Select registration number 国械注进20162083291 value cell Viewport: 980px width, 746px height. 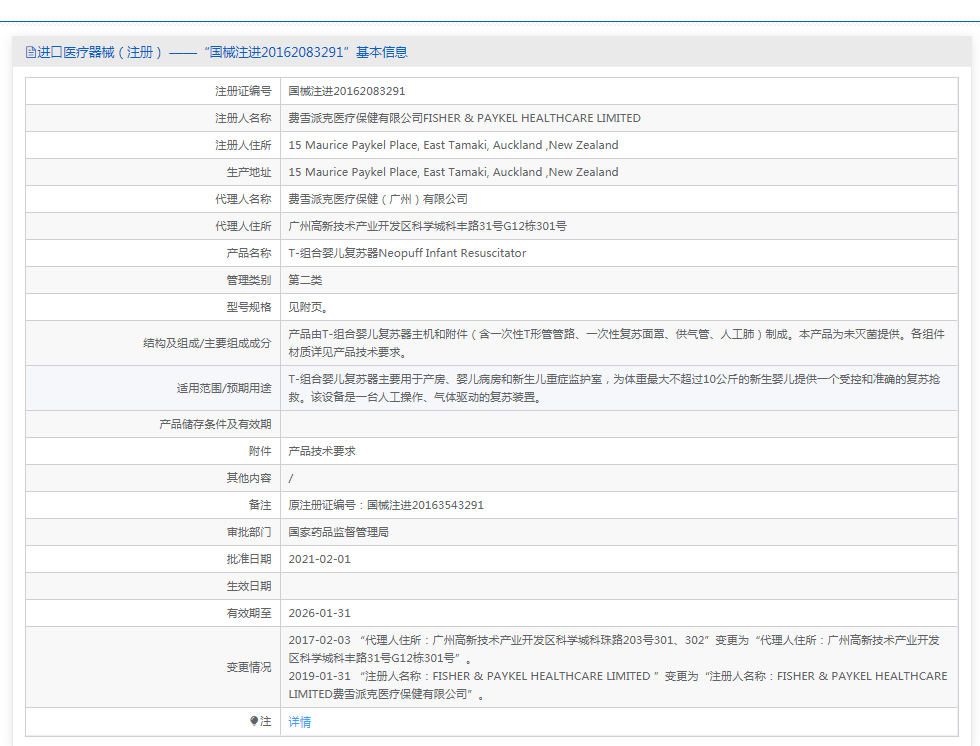click(x=347, y=91)
